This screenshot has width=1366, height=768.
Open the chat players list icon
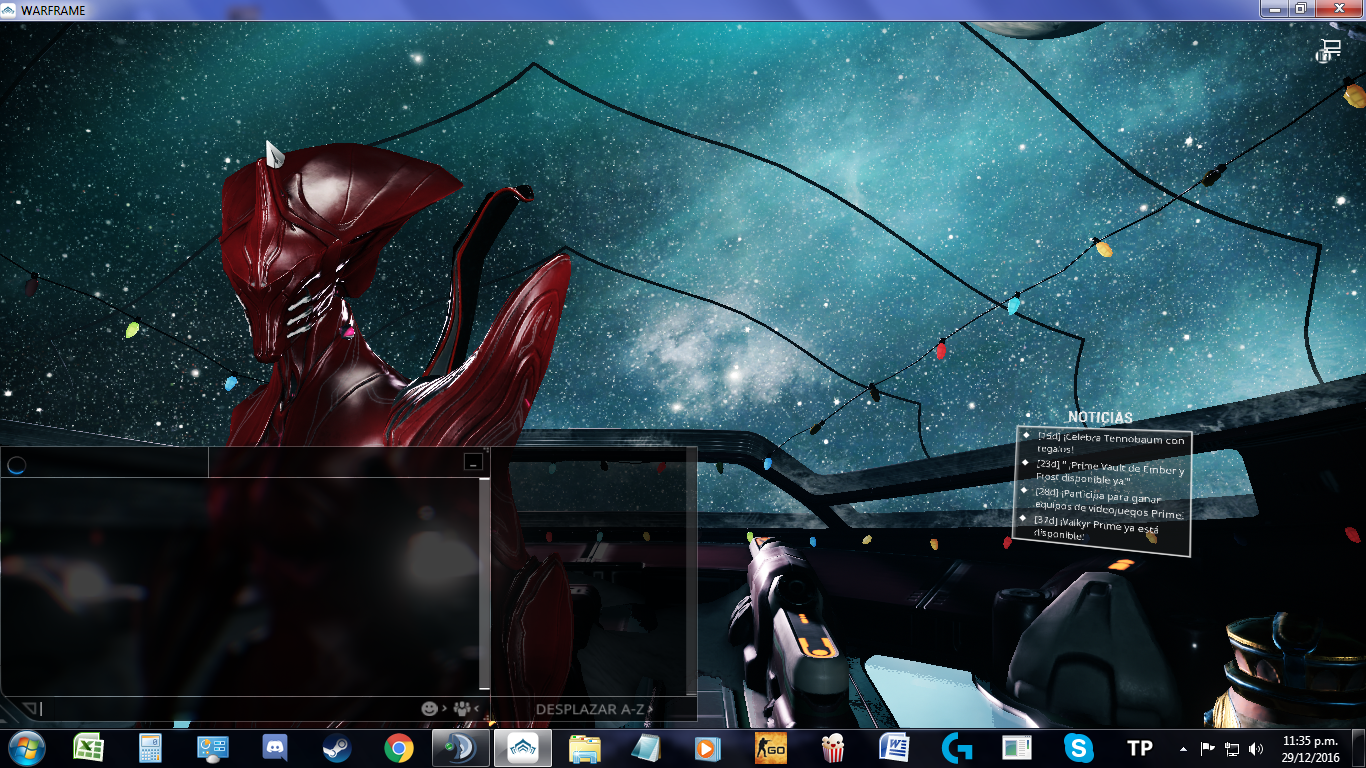tap(463, 708)
